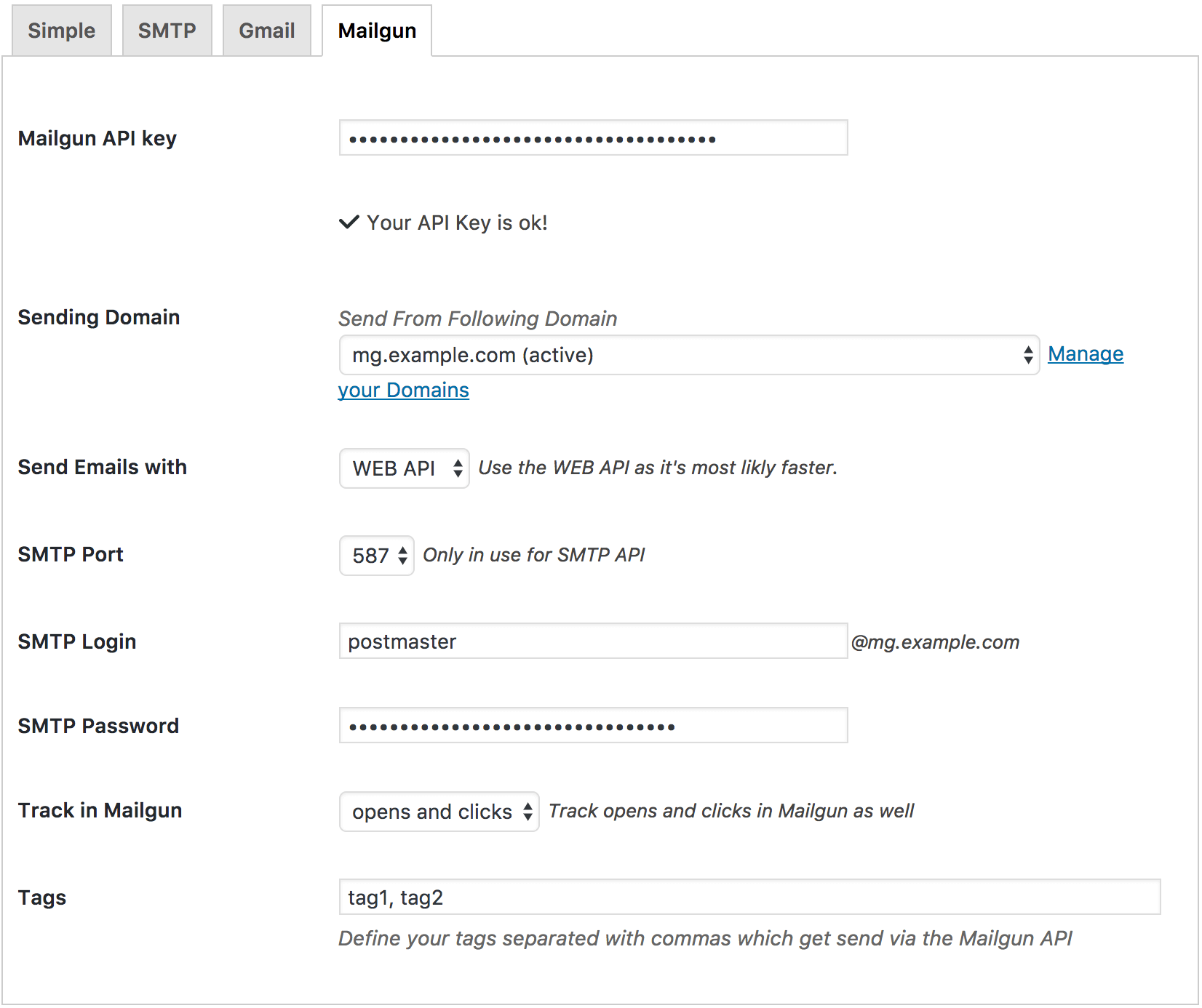The height and width of the screenshot is (1008, 1202).
Task: Click the @mg.example.com suffix text
Action: click(935, 642)
